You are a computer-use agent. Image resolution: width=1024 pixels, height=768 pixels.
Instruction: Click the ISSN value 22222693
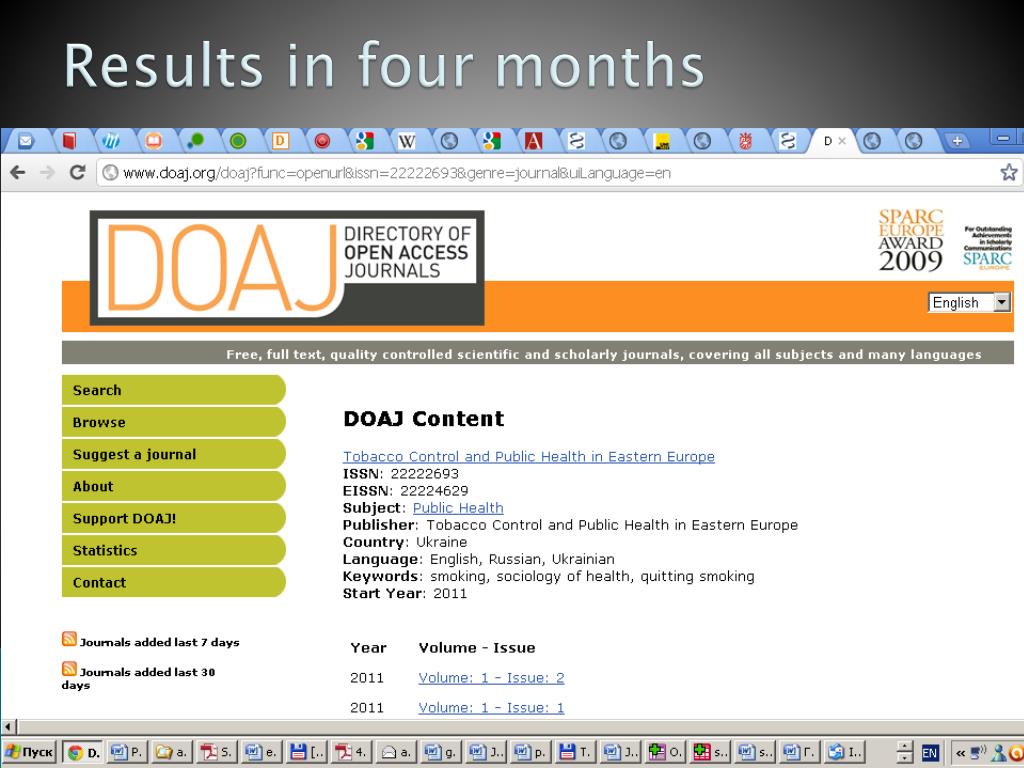(x=424, y=473)
